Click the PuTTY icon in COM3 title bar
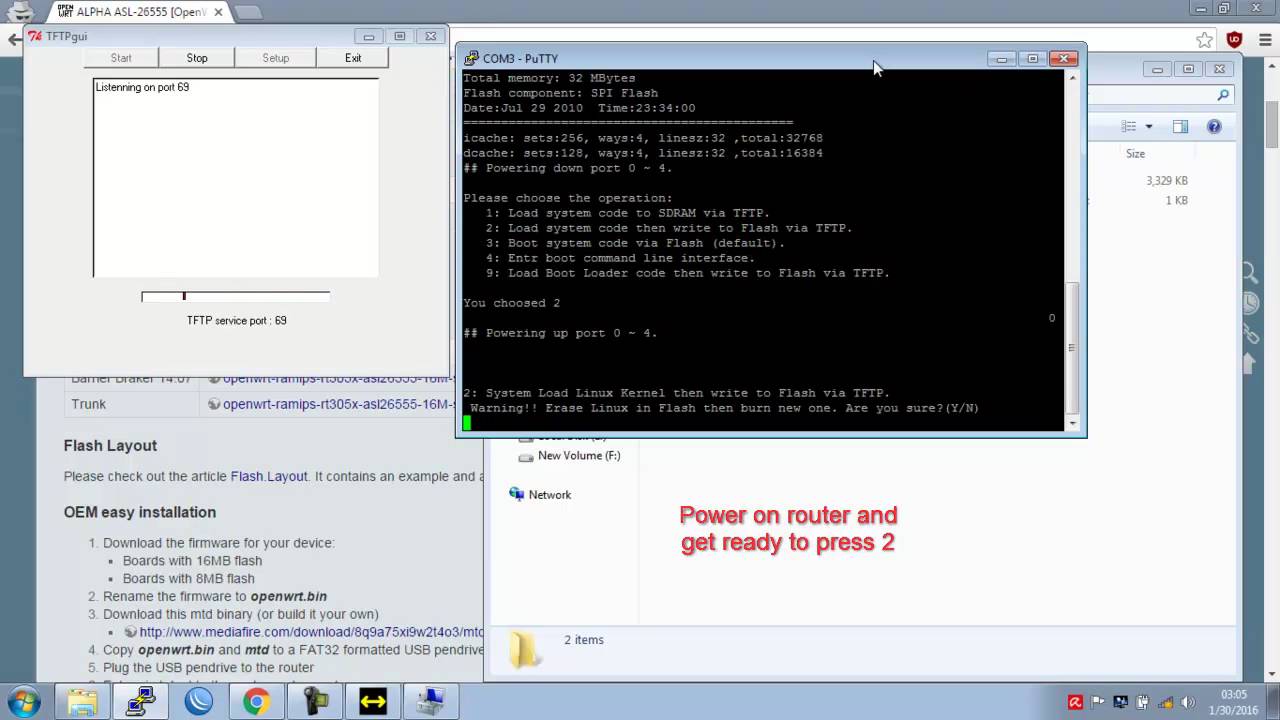Screen dimensions: 1280x720 471,58
